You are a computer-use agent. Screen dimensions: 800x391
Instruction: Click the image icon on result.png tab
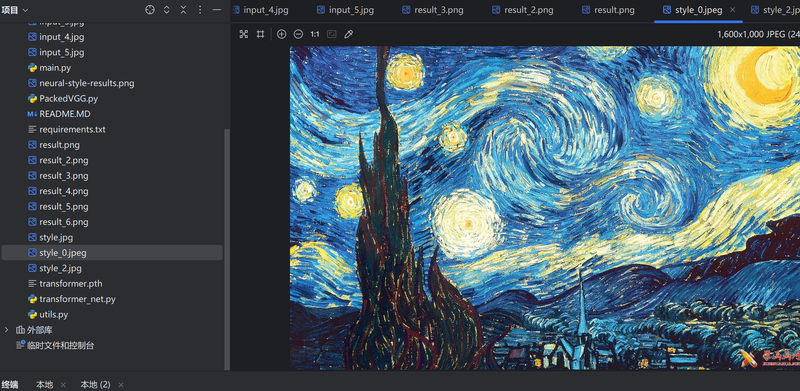586,10
